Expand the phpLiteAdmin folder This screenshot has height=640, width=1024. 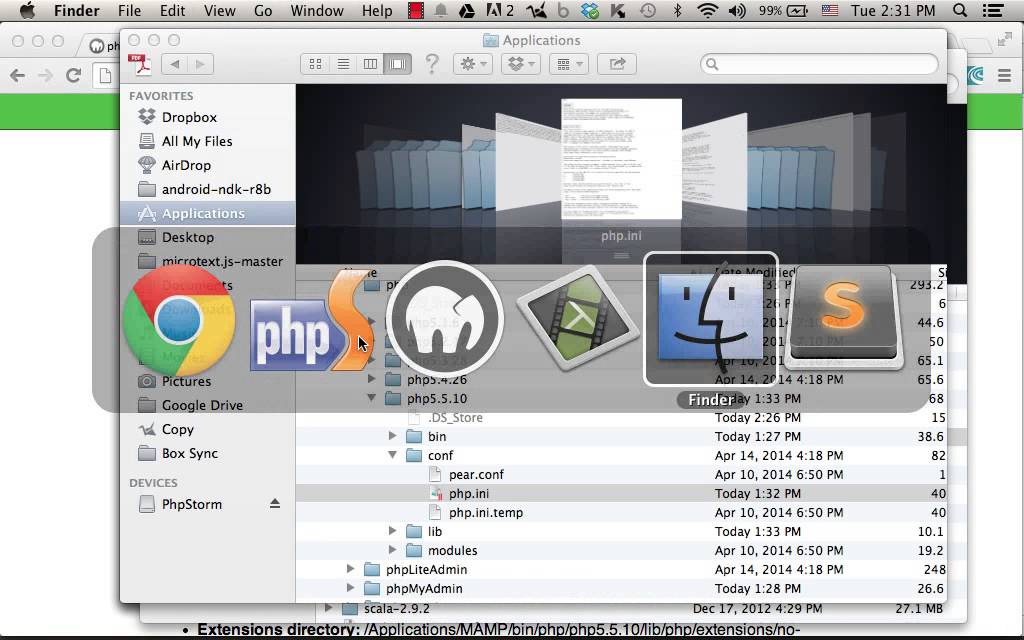point(351,569)
